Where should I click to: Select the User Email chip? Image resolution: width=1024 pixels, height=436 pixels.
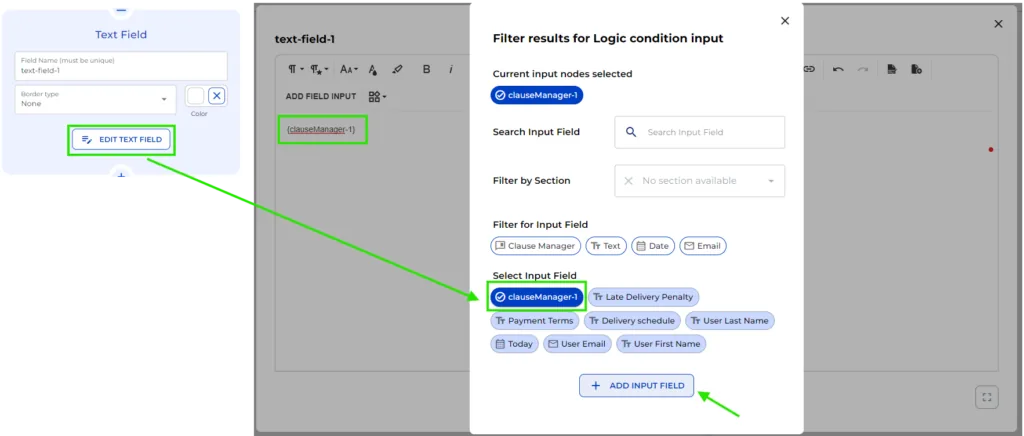tap(577, 344)
